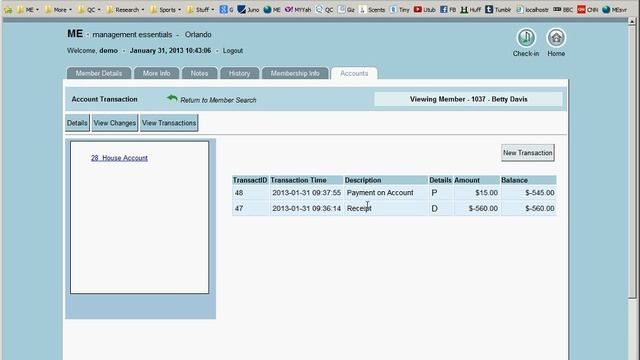Image resolution: width=640 pixels, height=360 pixels.
Task: Open the ME bookmarks folder
Action: click(x=28, y=9)
